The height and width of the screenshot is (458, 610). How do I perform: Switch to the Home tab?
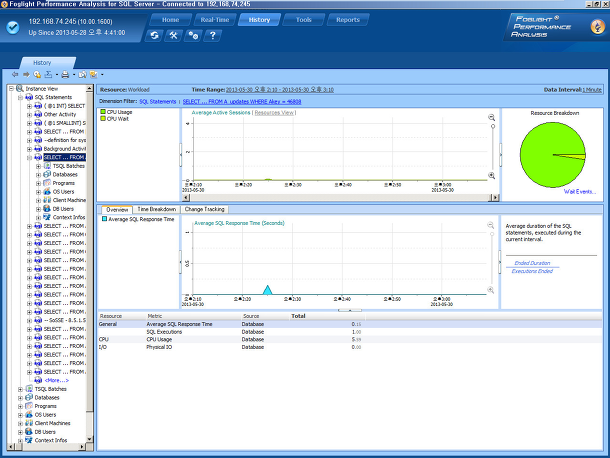(170, 19)
